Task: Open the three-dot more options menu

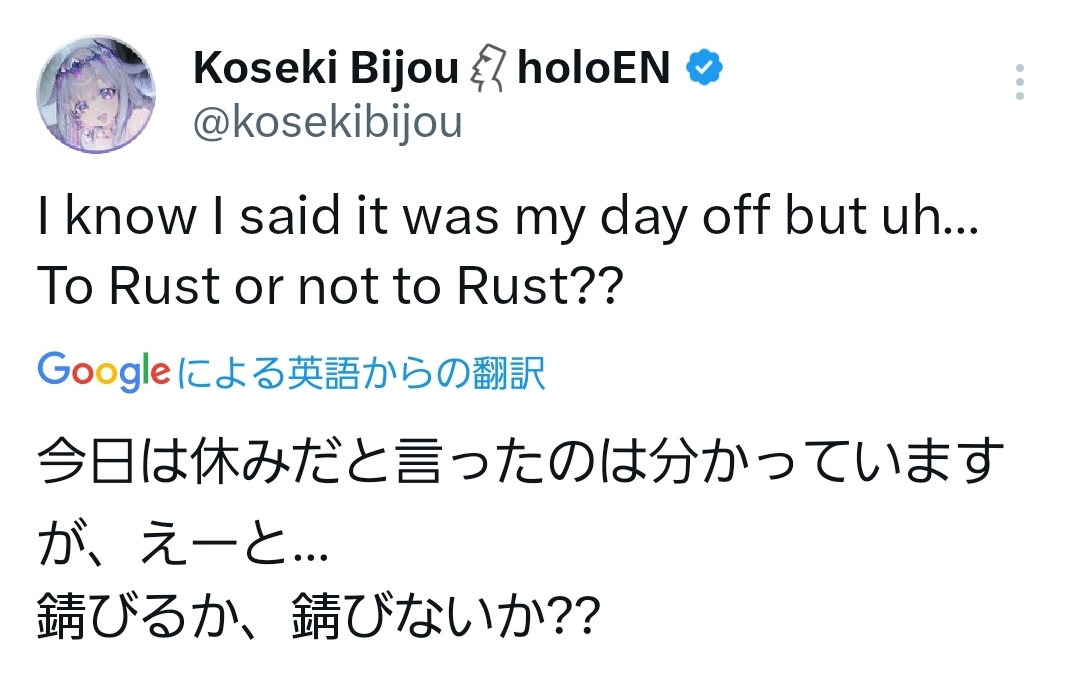Action: (x=1020, y=82)
